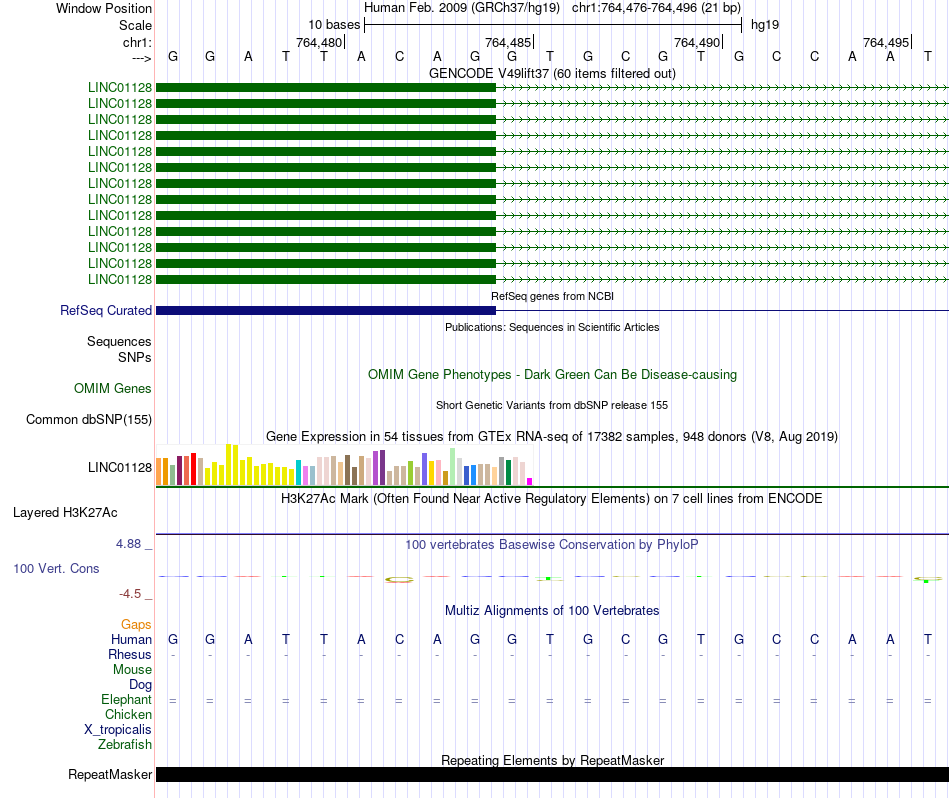Screen dimensions: 950x798
Task: Click the Rhesus alignment row label
Action: (130, 654)
